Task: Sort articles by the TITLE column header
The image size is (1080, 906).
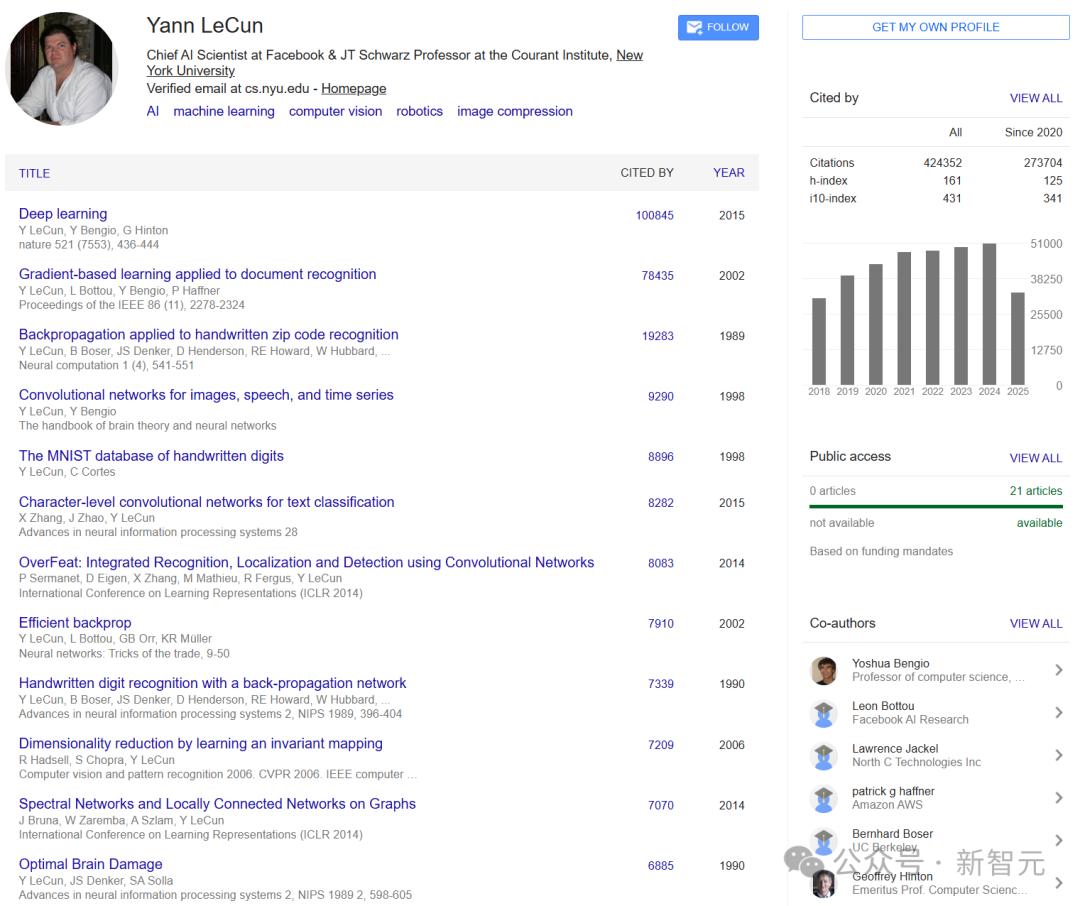Action: 34,174
